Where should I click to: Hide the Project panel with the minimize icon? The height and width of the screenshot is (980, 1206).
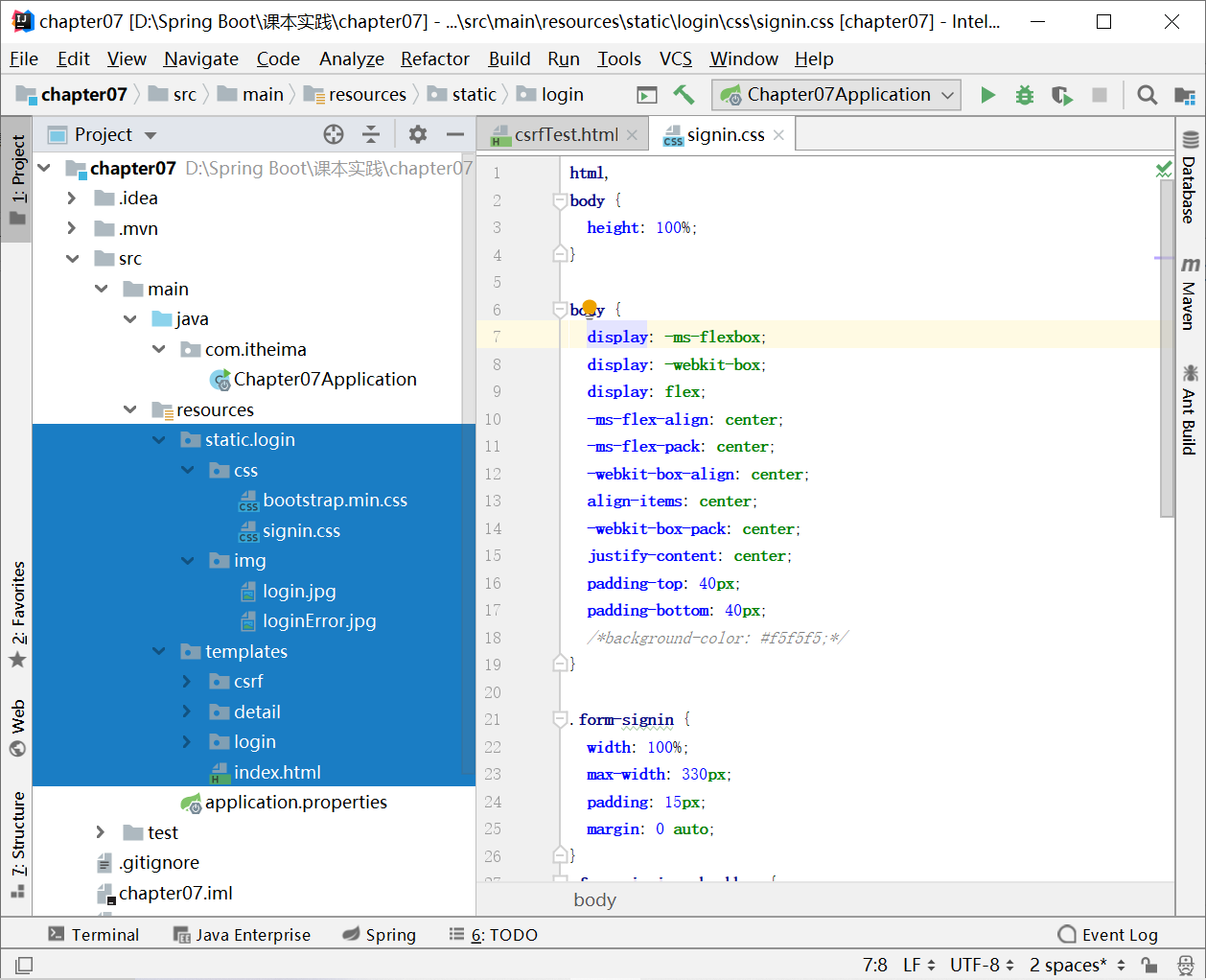(455, 134)
